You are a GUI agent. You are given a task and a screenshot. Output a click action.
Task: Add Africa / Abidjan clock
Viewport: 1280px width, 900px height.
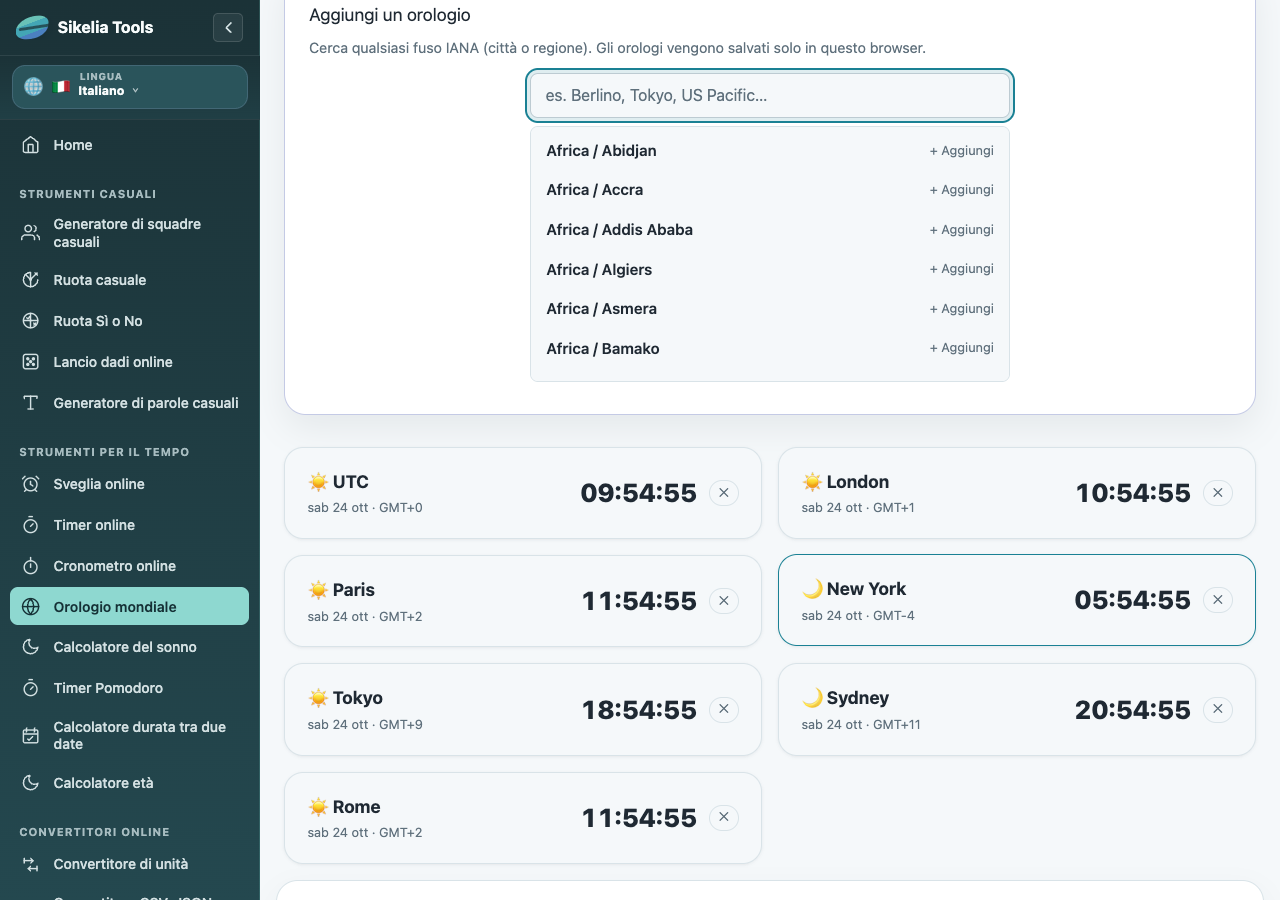click(x=962, y=151)
